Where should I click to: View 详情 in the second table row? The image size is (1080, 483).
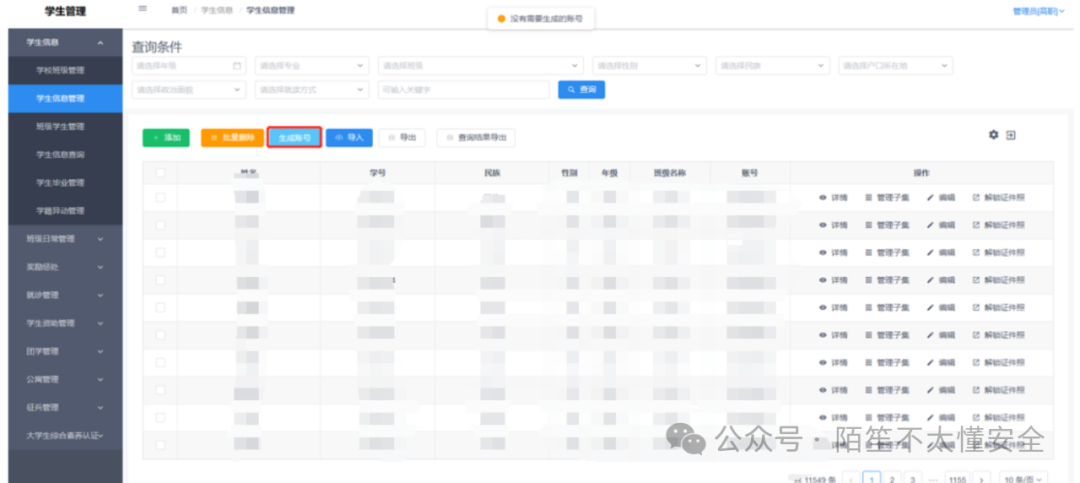(x=833, y=225)
